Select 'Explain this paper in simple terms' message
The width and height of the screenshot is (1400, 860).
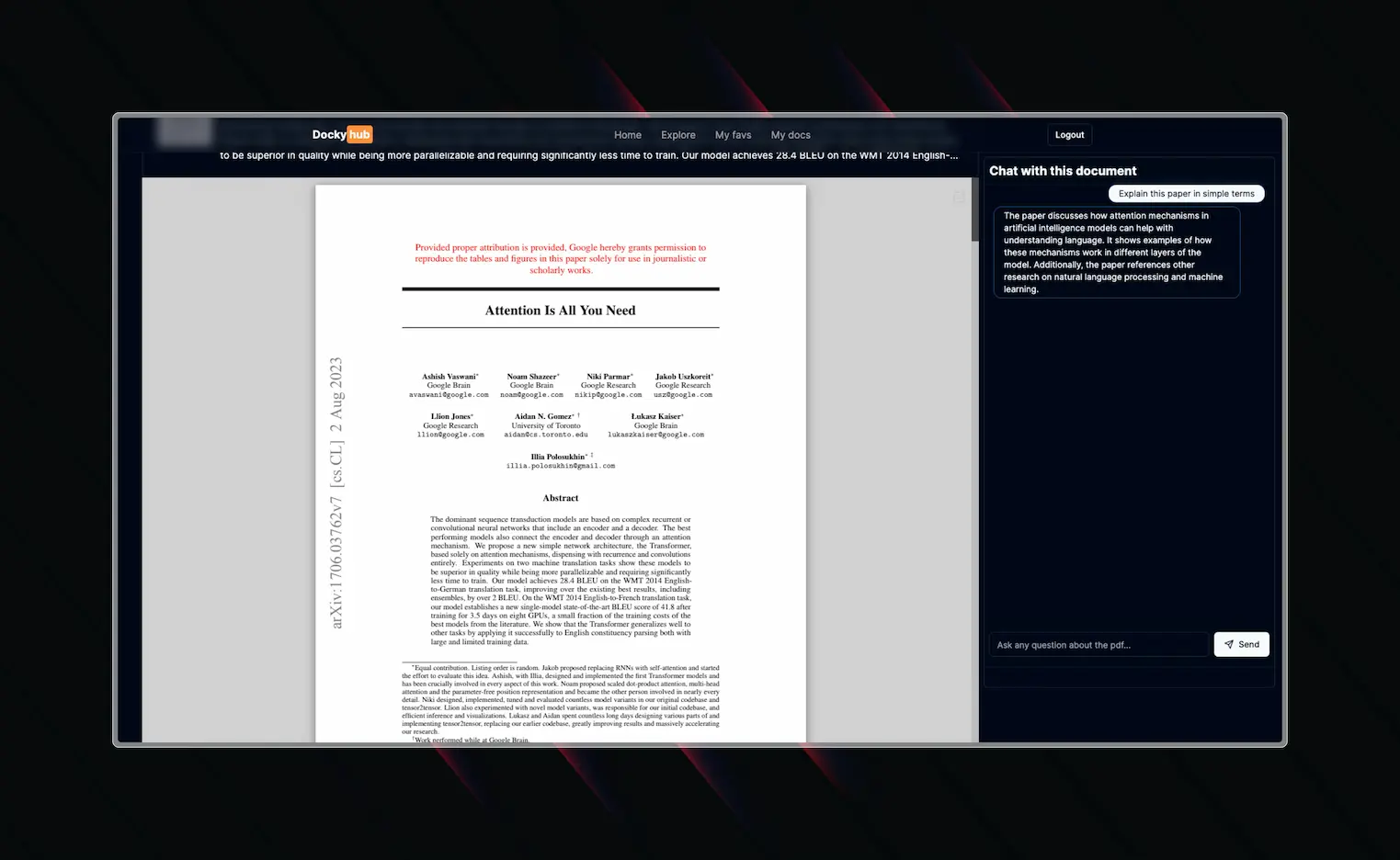pyautogui.click(x=1186, y=194)
